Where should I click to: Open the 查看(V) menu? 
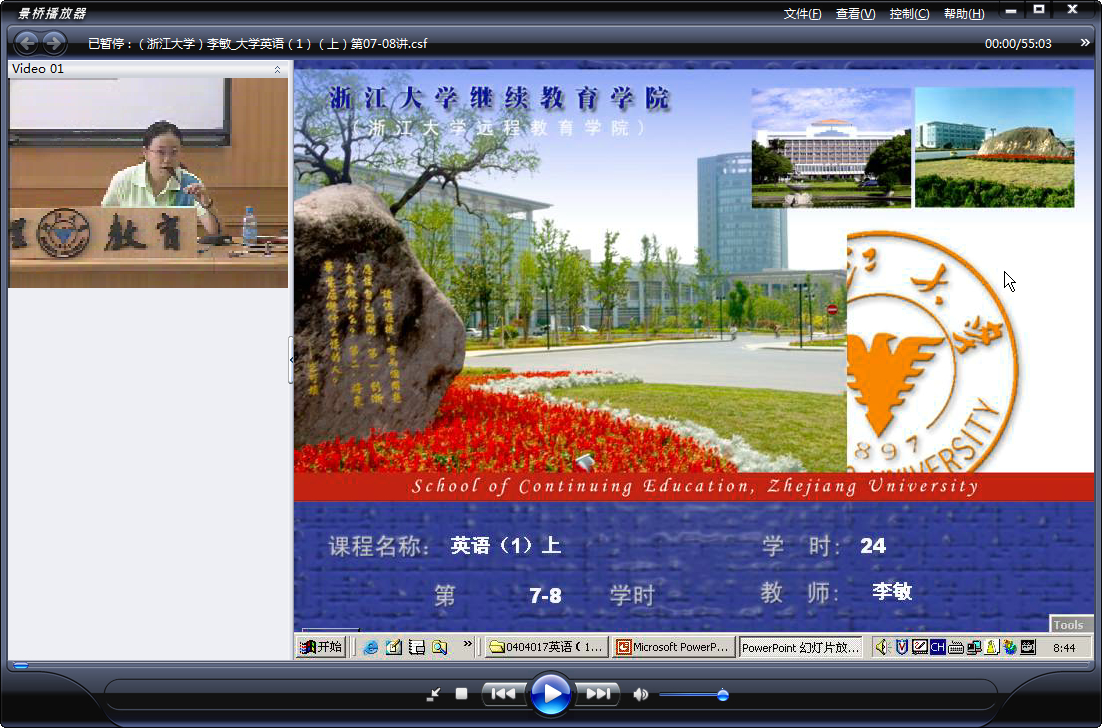point(855,14)
